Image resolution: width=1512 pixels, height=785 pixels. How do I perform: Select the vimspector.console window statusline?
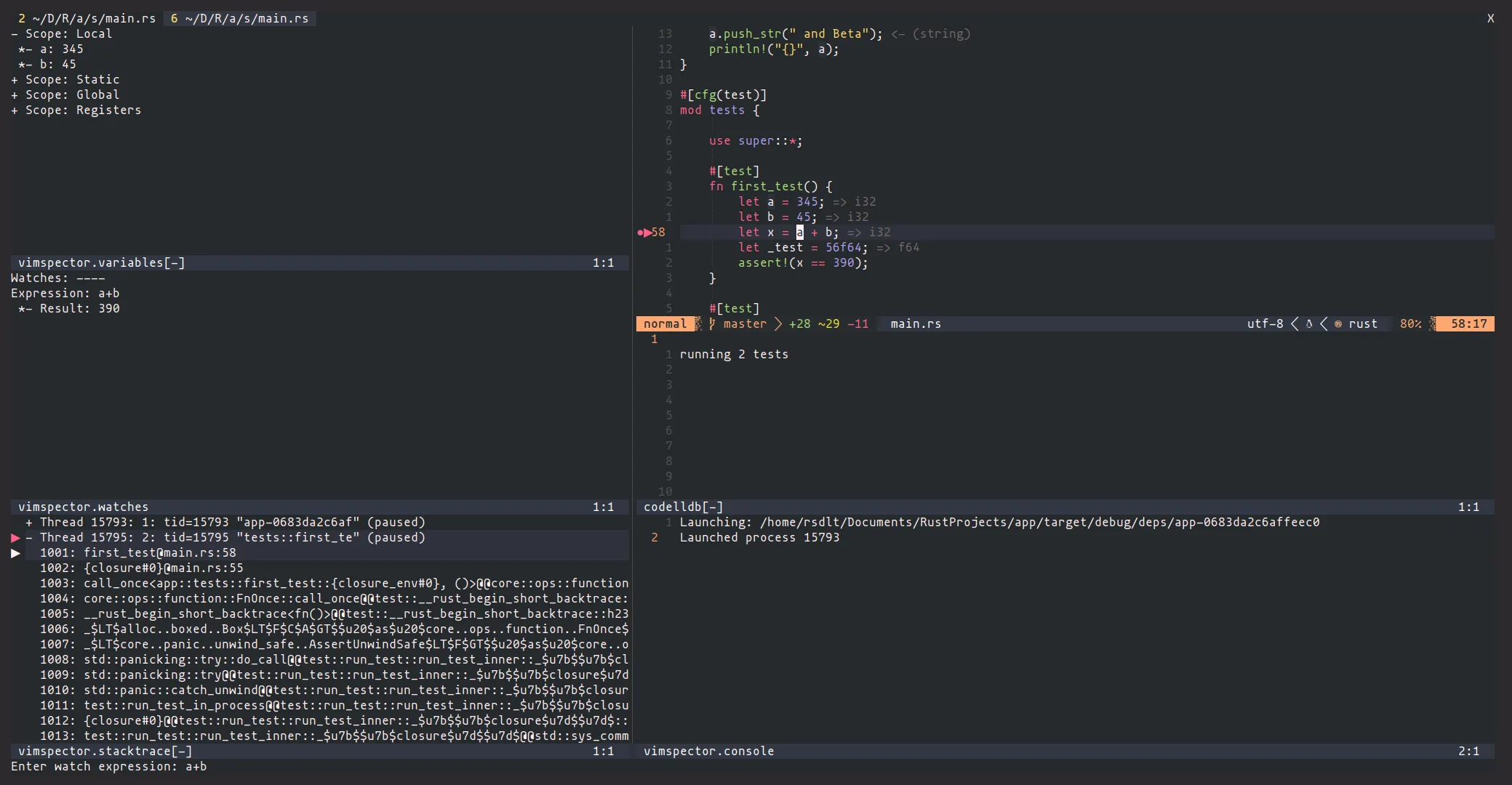tap(1065, 752)
